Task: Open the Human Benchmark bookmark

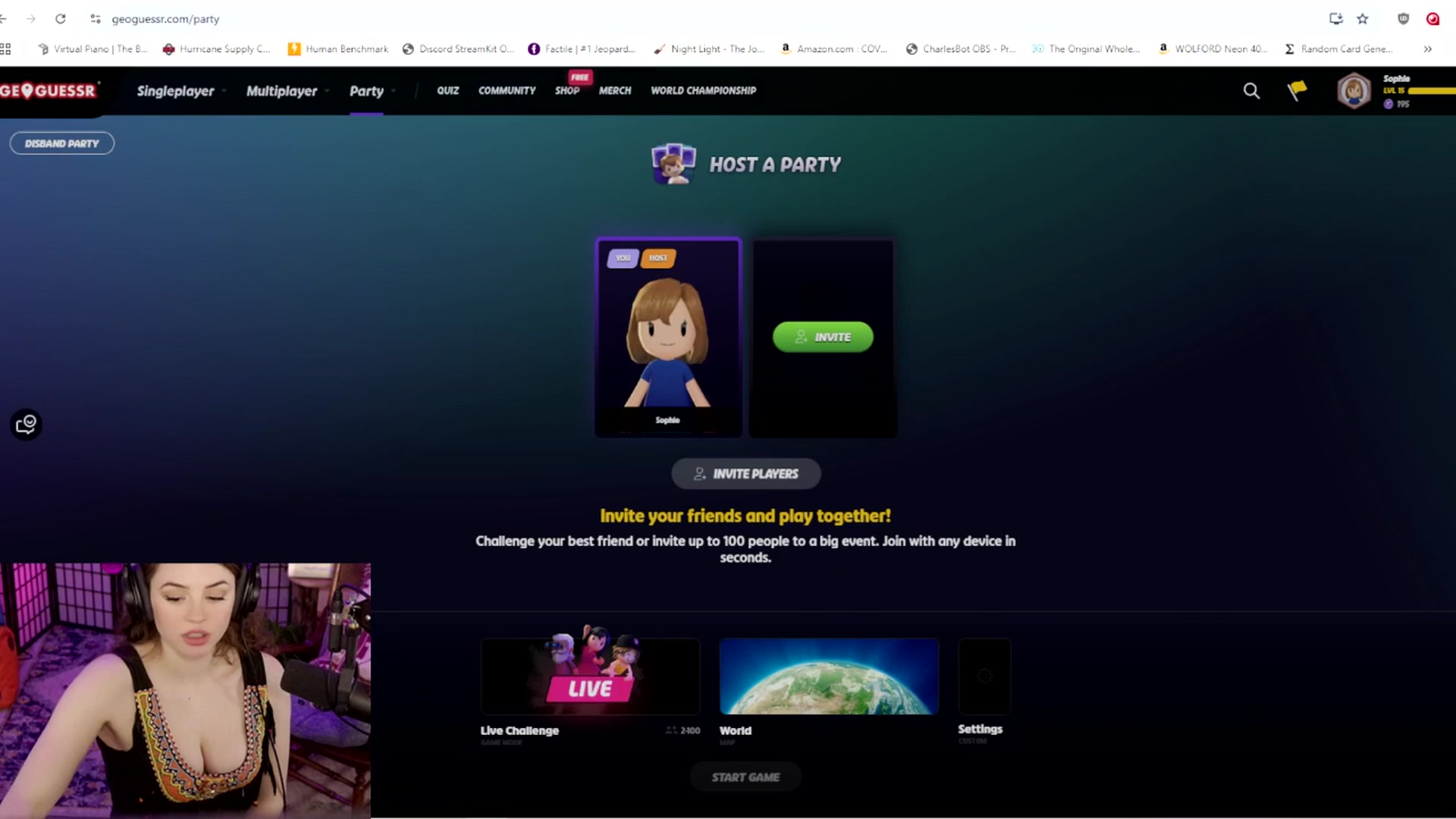Action: [338, 49]
